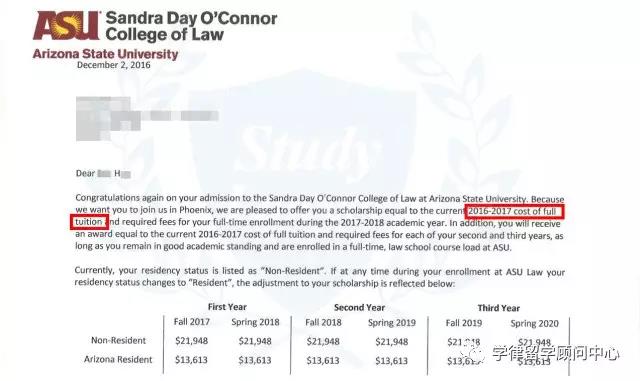The image size is (640, 381).
Task: Select the Third Year column heading
Action: pyautogui.click(x=498, y=308)
